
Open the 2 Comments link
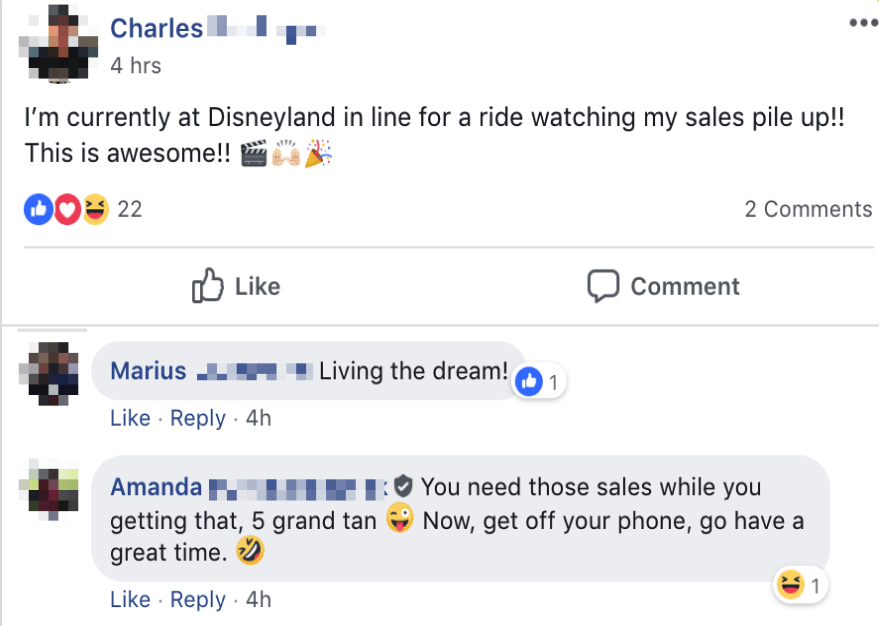pyautogui.click(x=808, y=209)
